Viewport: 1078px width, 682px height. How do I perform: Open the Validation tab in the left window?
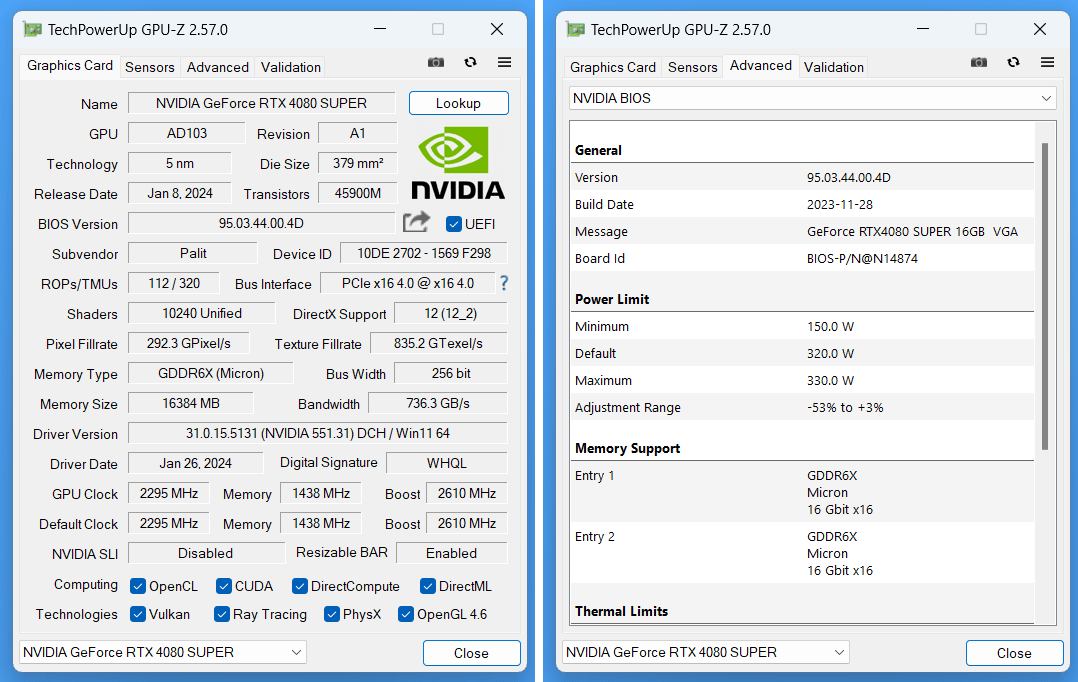click(291, 67)
